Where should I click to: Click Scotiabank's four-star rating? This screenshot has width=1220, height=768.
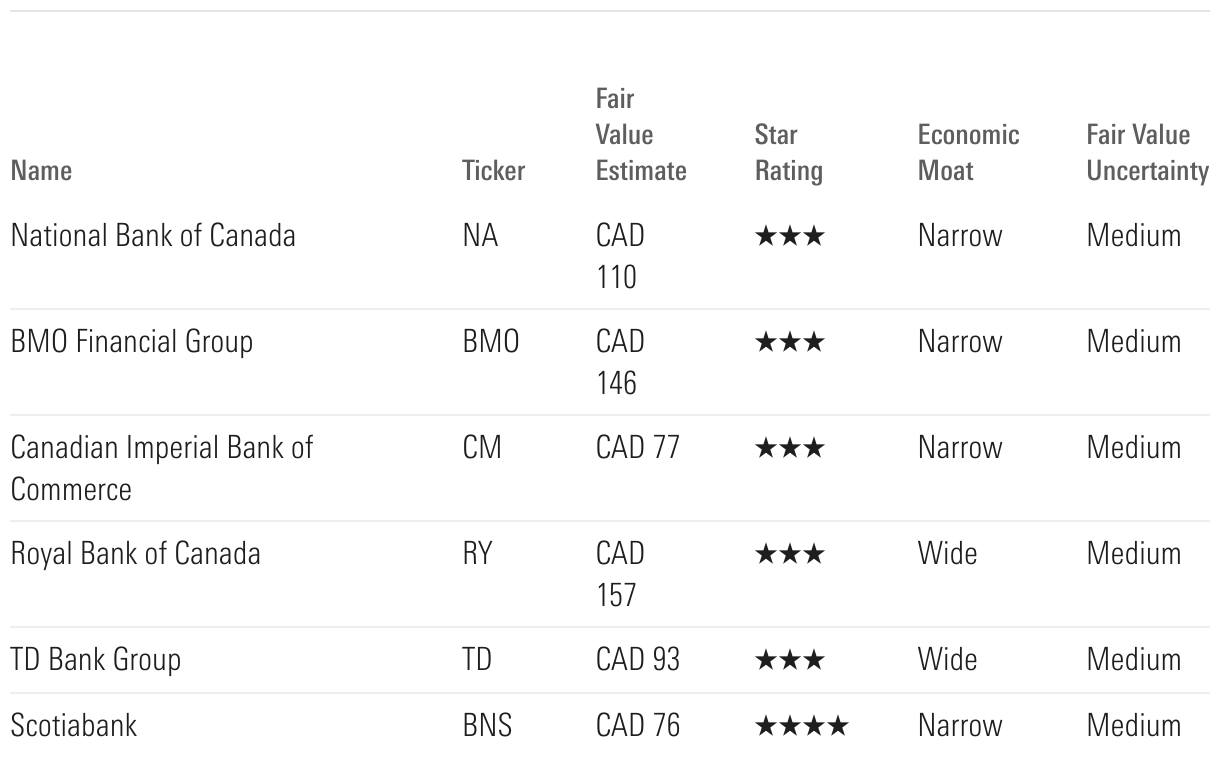[801, 726]
